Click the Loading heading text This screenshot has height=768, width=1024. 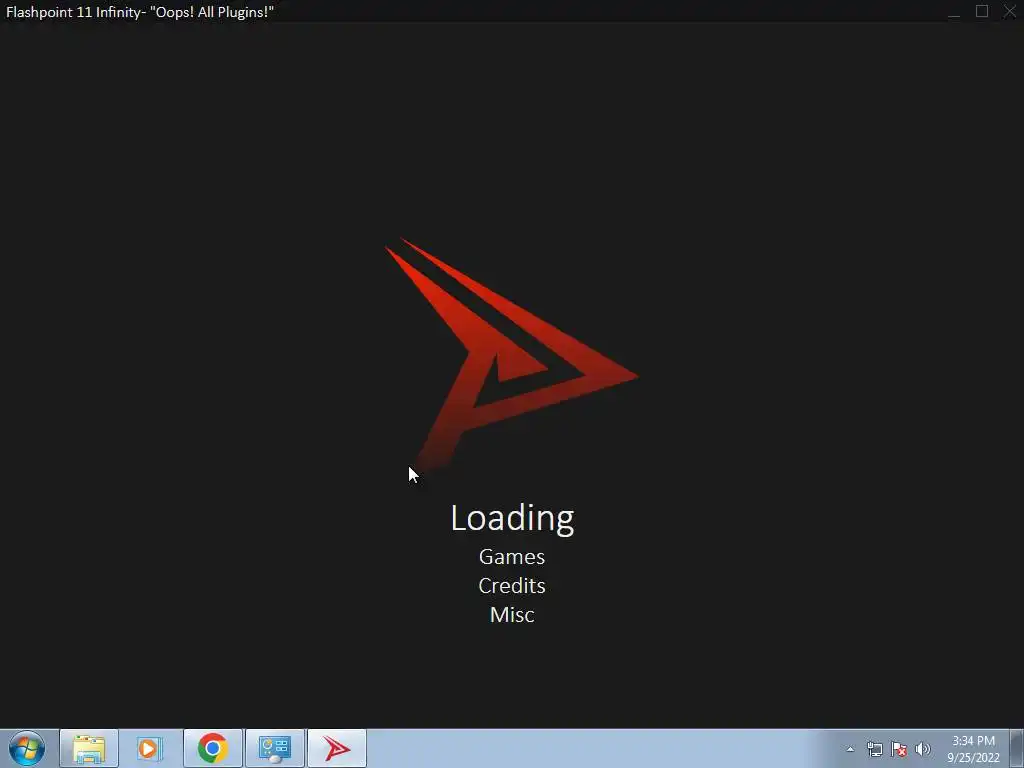[x=513, y=518]
